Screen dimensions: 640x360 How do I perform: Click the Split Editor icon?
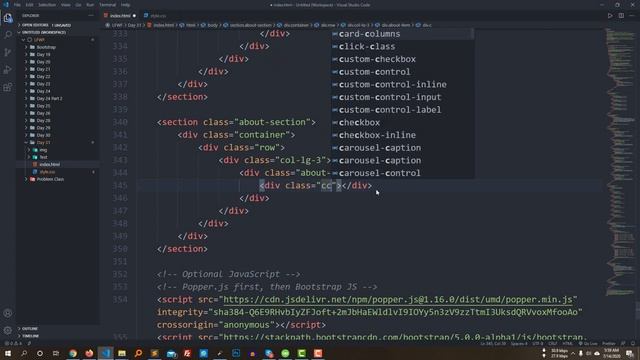coord(621,16)
